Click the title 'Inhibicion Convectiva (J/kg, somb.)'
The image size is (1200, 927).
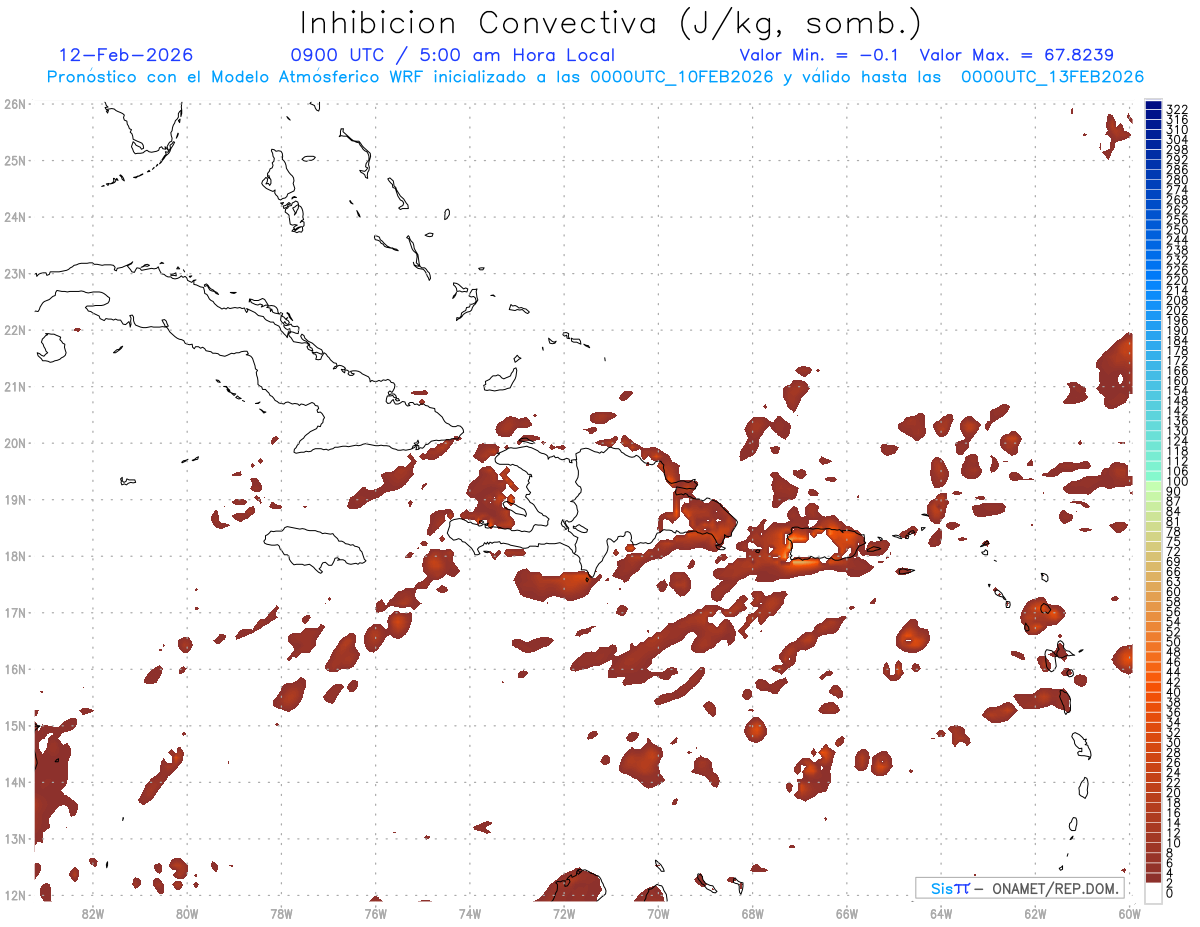pyautogui.click(x=610, y=23)
